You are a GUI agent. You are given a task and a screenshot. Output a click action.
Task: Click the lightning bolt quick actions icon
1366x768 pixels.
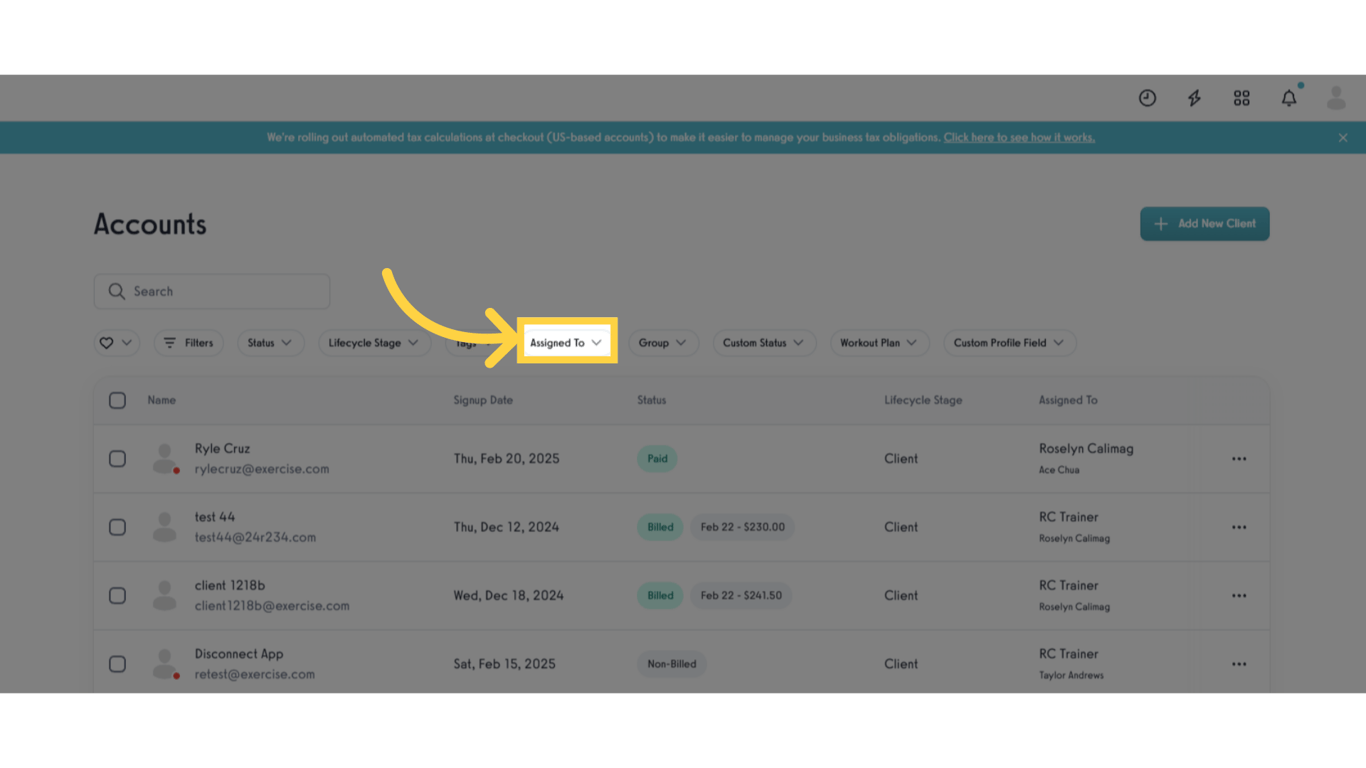(x=1194, y=97)
